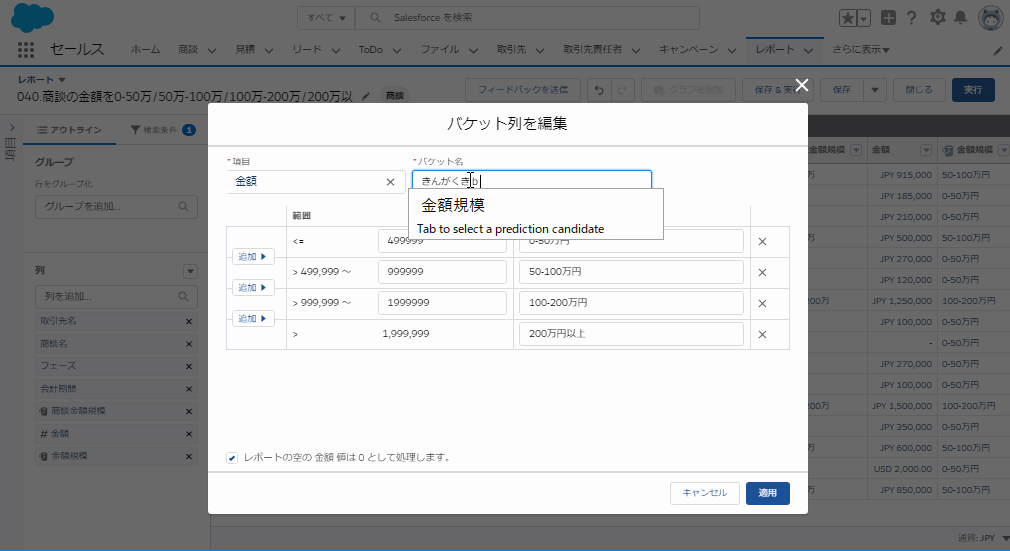Click the redo arrow icon
Viewport: 1010px width, 551px height.
[x=622, y=90]
